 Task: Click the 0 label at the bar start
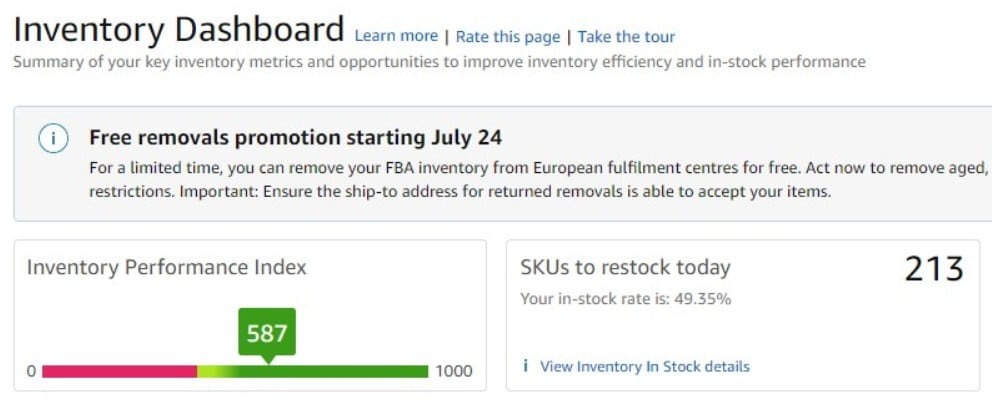pyautogui.click(x=31, y=371)
